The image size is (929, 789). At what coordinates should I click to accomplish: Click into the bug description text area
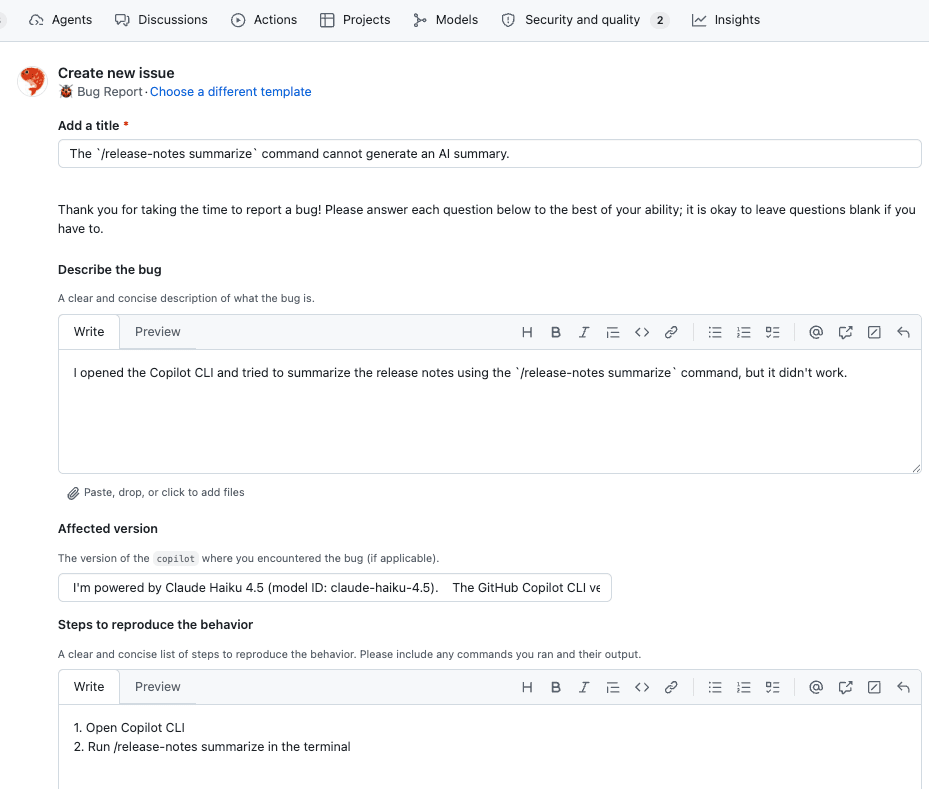[x=489, y=411]
